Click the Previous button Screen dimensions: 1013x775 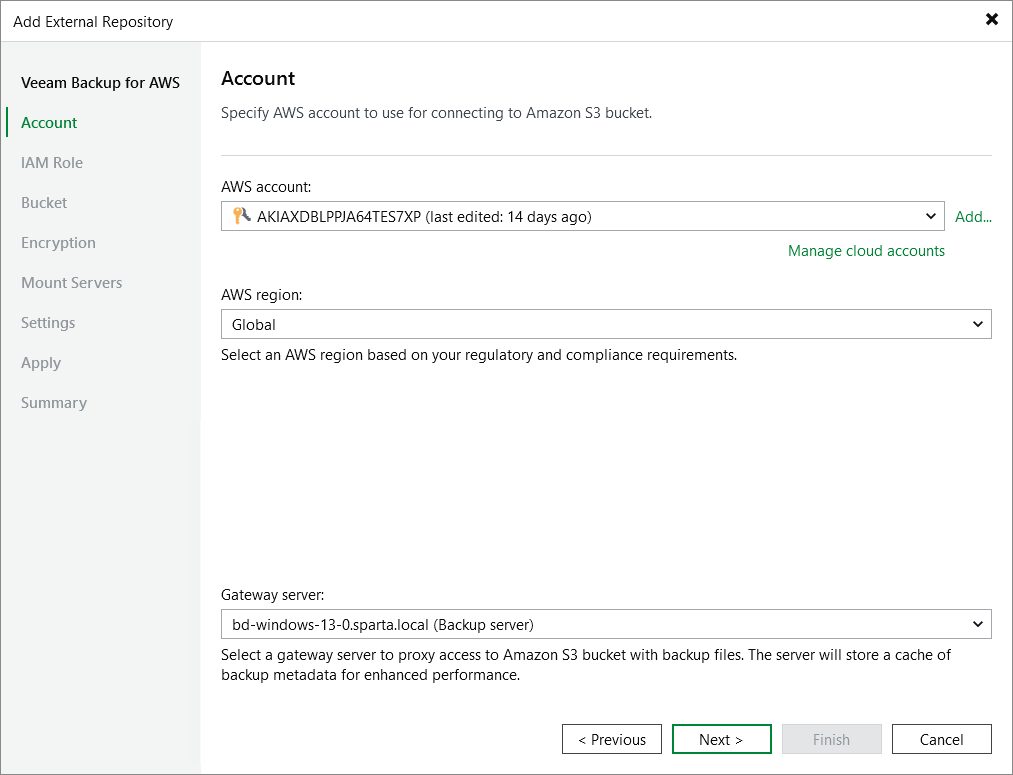click(612, 739)
